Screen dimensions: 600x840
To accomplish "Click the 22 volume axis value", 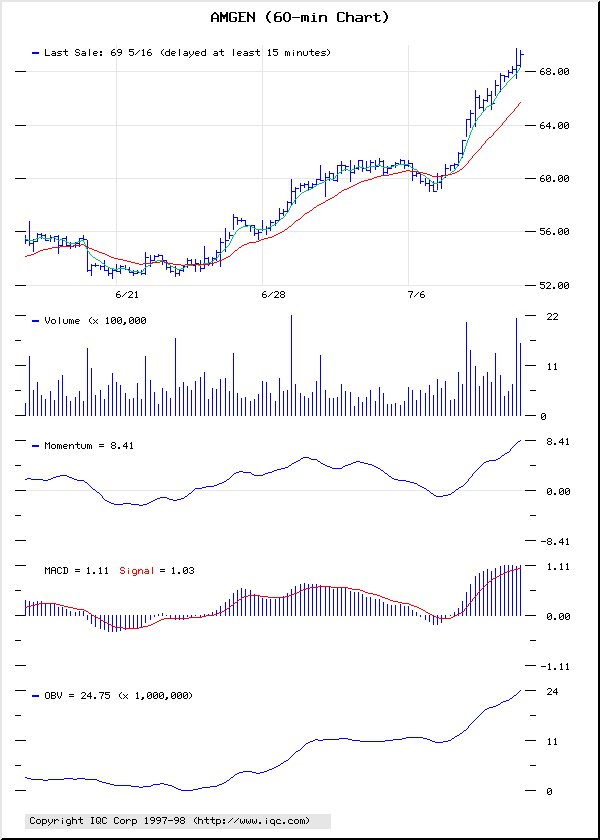I will tap(552, 317).
